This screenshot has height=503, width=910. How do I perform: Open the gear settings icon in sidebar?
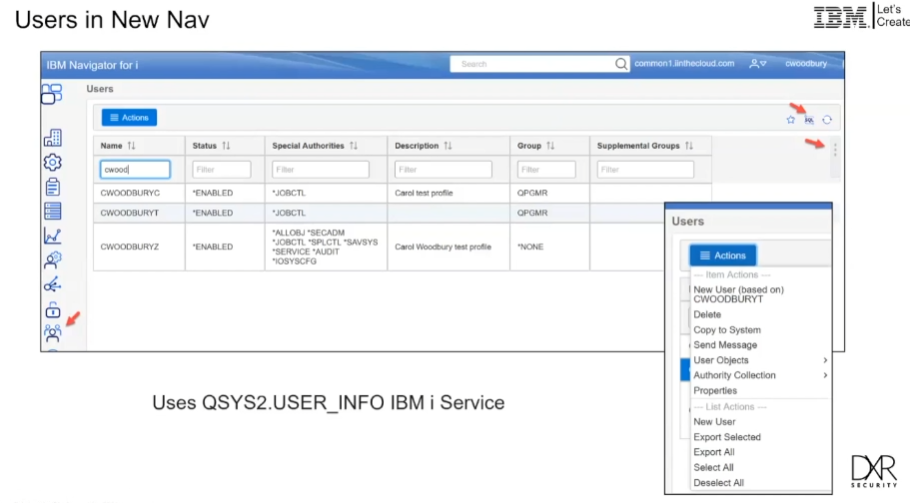[52, 162]
